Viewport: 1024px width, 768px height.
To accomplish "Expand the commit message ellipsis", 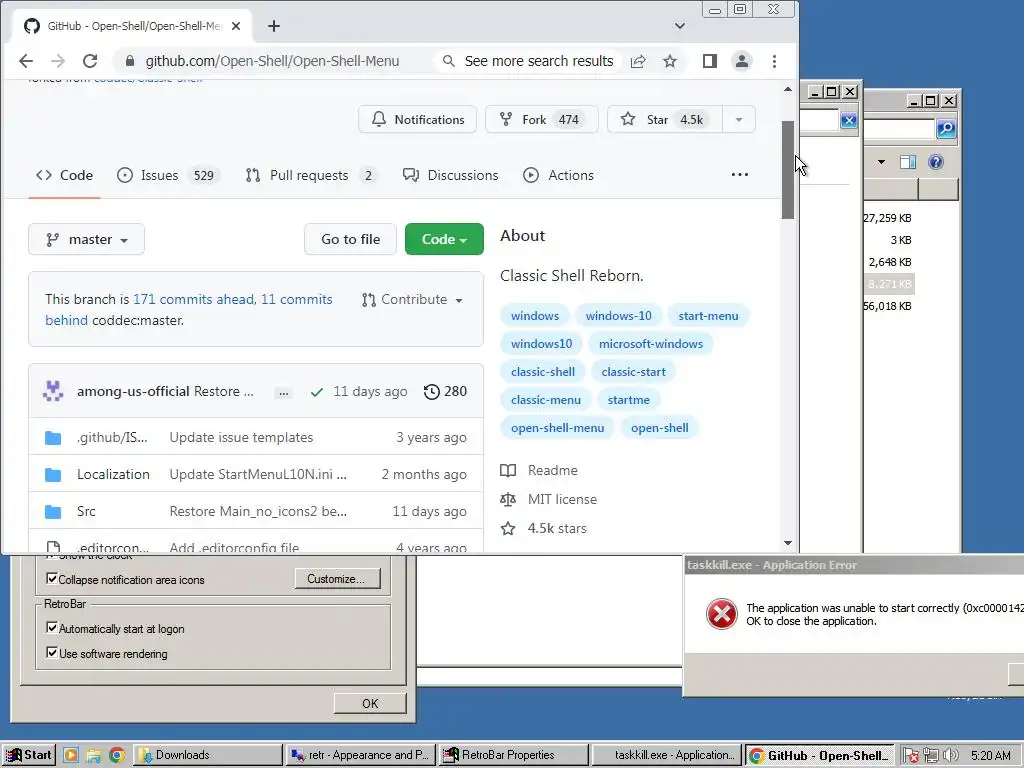I will coord(283,392).
